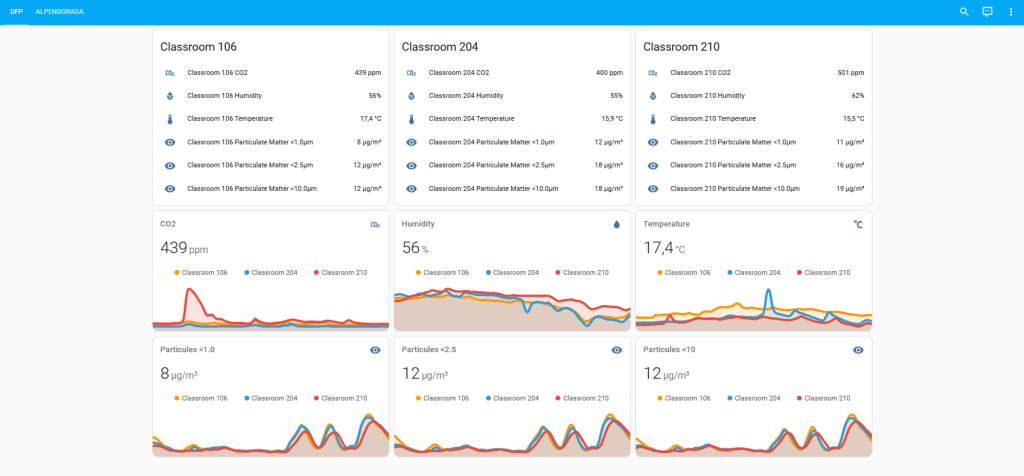Click 62% humidity value in Classroom 210
1024x476 pixels.
pyautogui.click(x=857, y=96)
